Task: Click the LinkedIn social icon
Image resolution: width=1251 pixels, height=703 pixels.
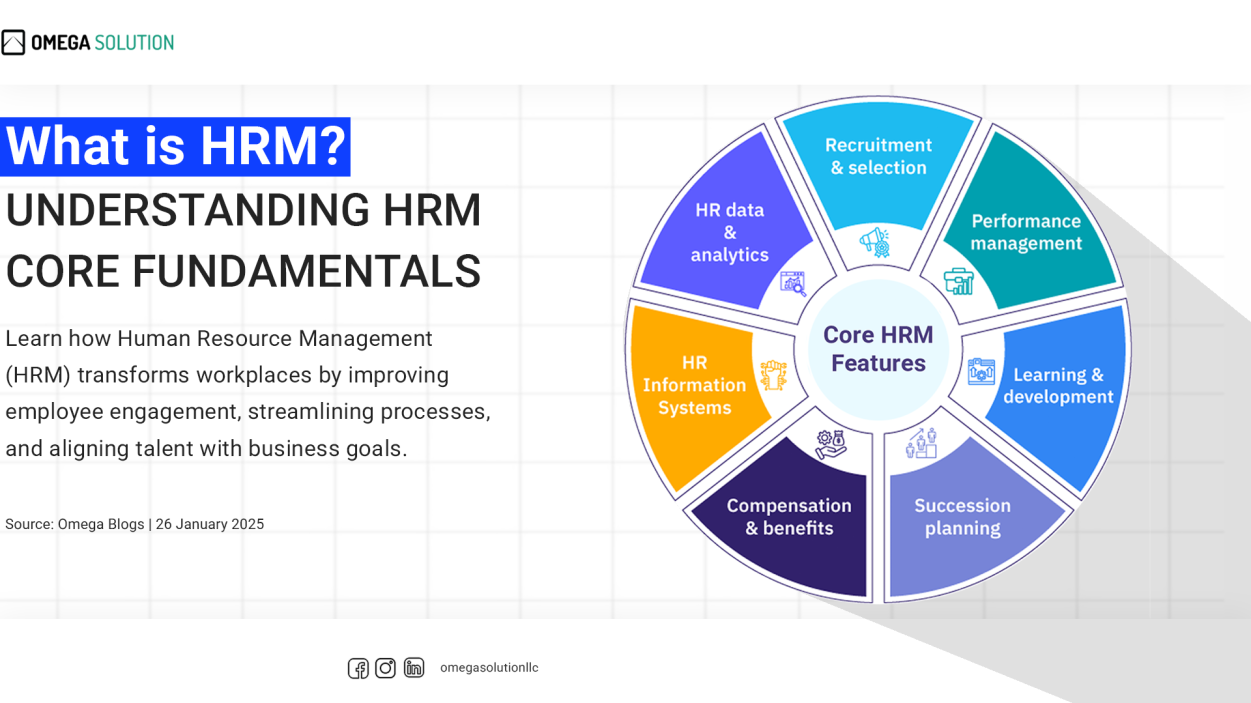Action: (413, 668)
